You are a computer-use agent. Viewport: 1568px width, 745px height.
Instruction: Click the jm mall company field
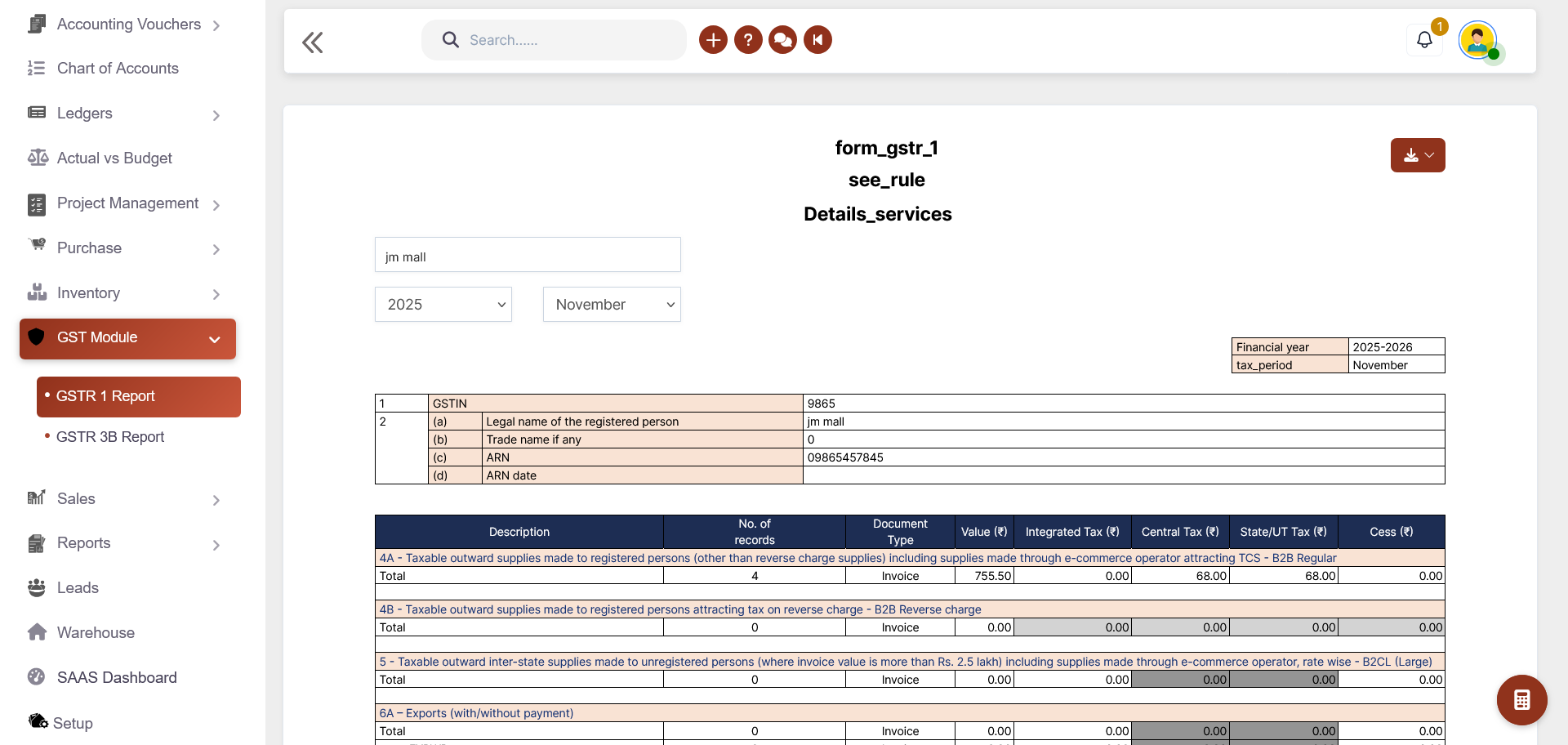(528, 256)
